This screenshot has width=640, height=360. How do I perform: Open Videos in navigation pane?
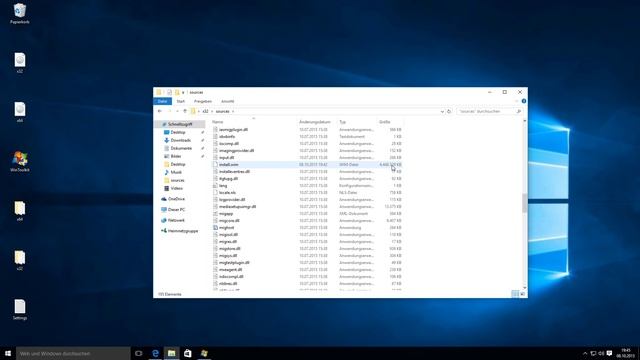(x=176, y=188)
